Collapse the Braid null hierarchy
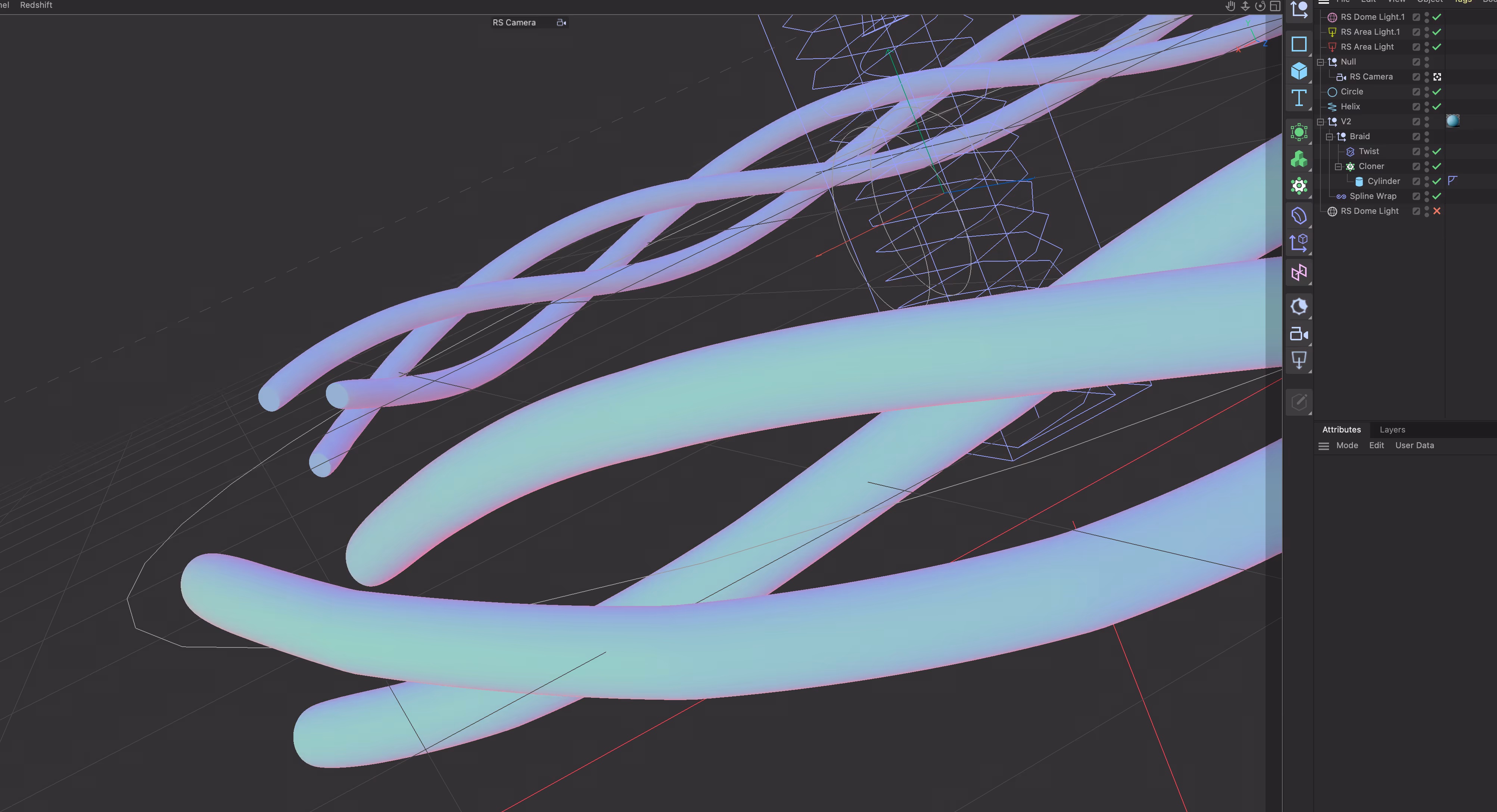 point(1330,137)
